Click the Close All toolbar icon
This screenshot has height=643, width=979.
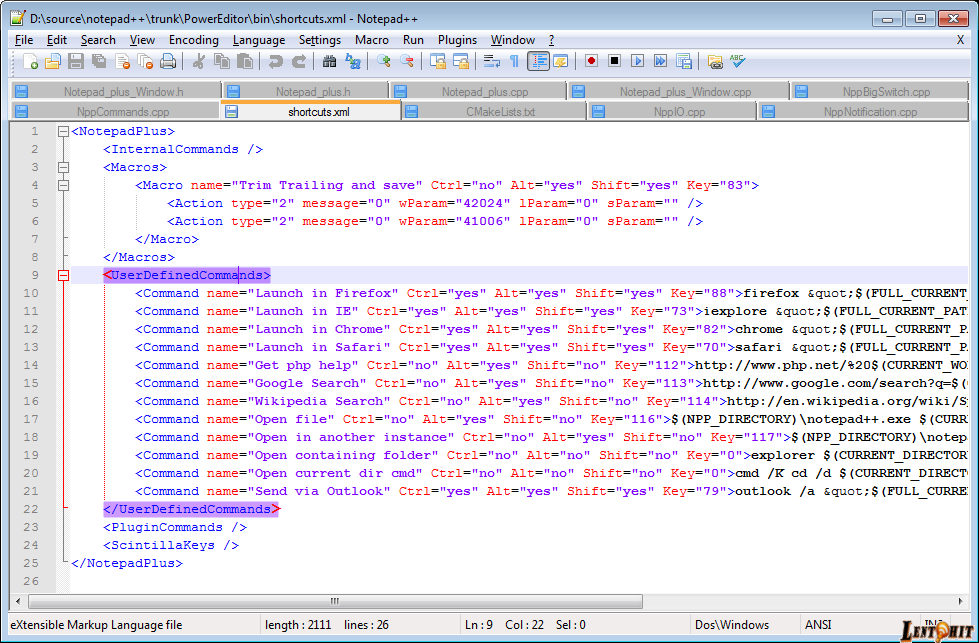145,61
